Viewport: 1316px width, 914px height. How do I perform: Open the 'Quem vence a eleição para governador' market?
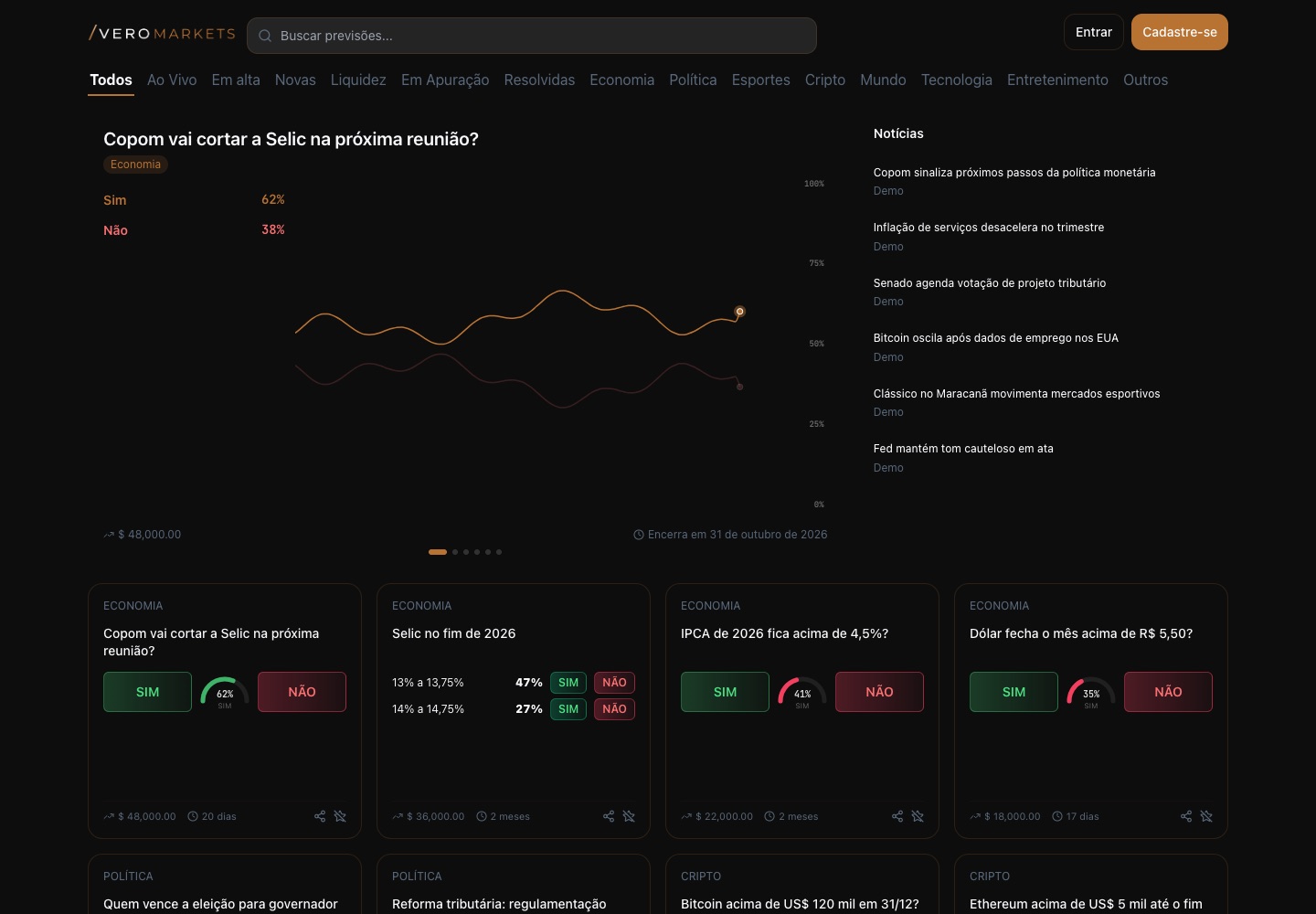pyautogui.click(x=220, y=904)
